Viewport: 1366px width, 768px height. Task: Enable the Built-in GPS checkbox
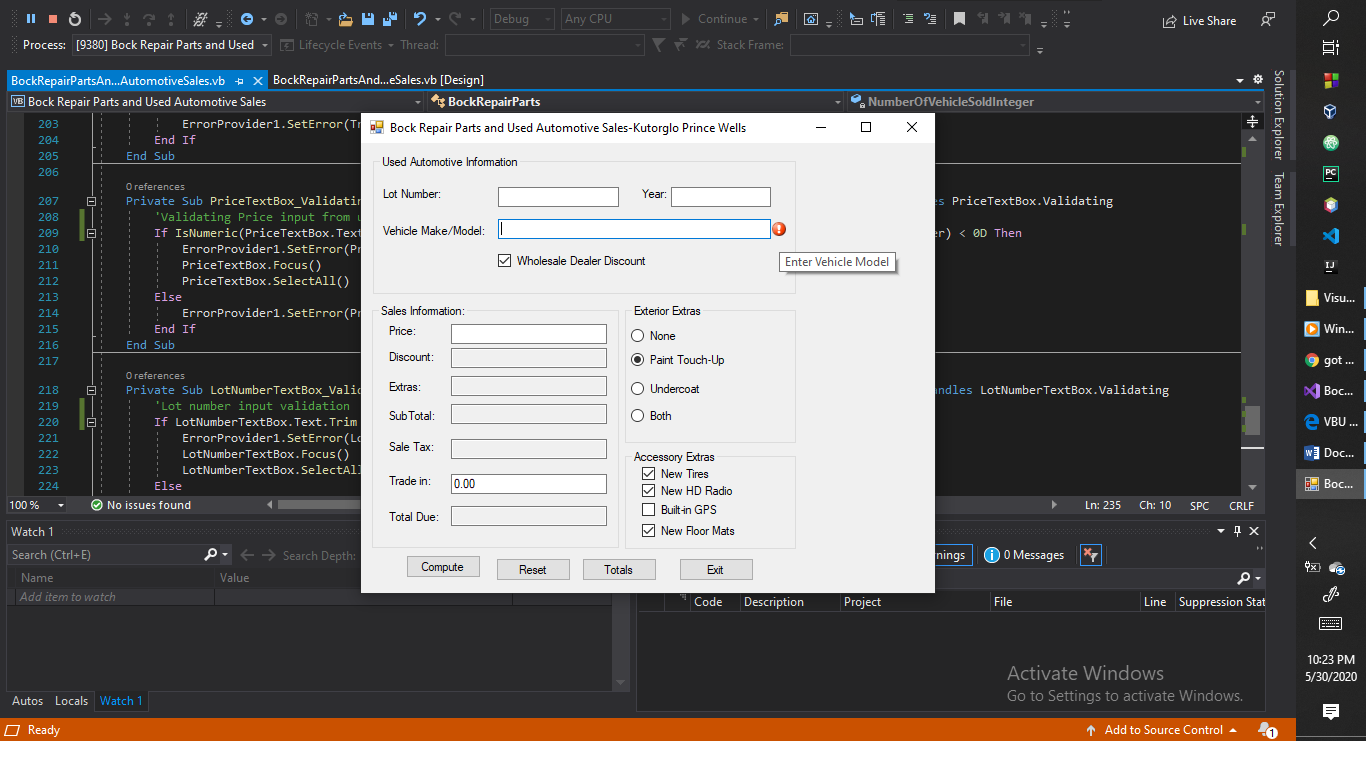[648, 510]
